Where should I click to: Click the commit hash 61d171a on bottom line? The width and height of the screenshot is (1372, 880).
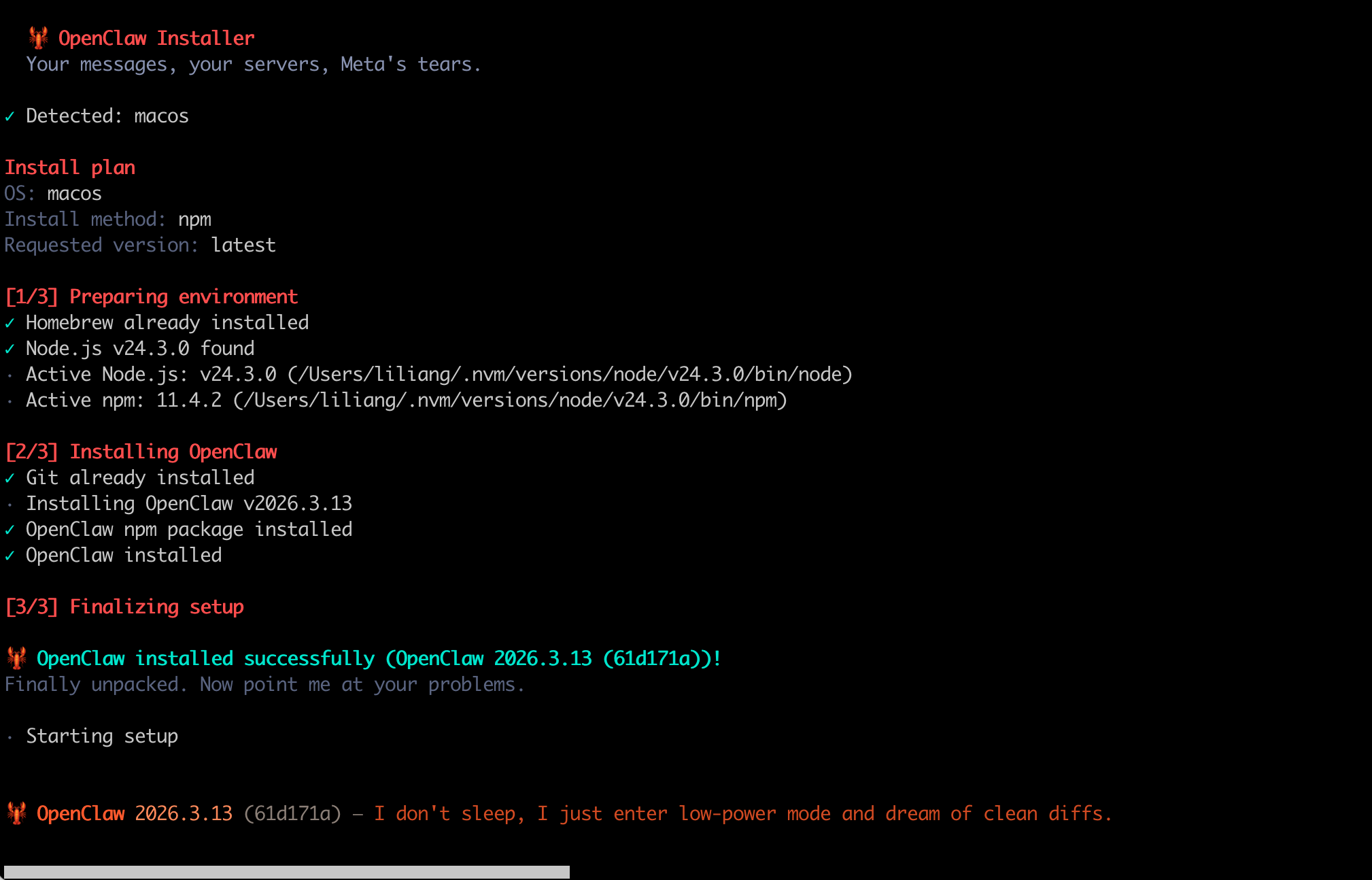tap(292, 814)
